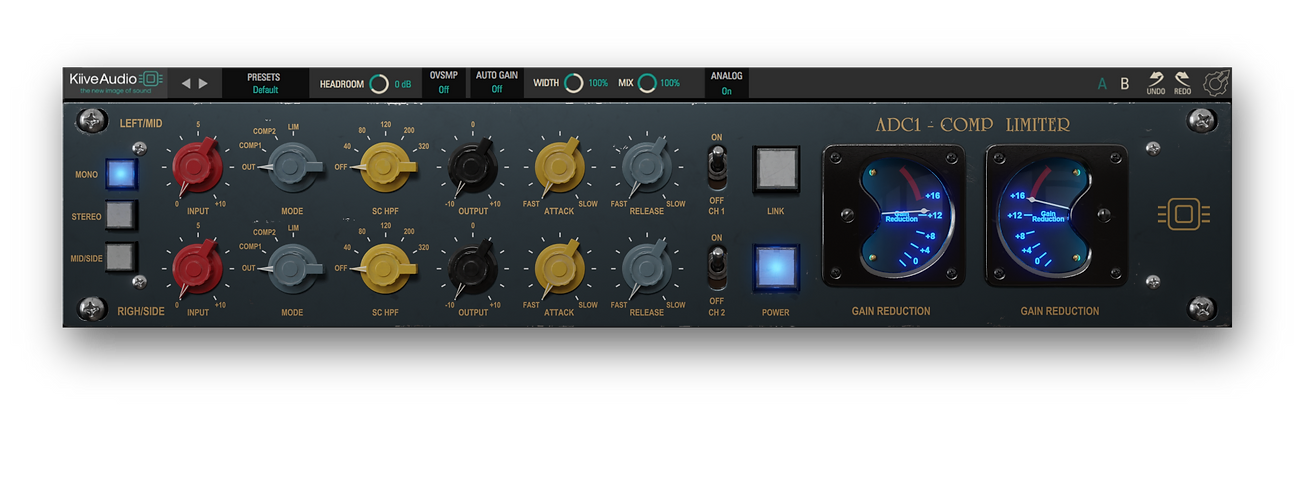Click the Right/Side black Output knob
The width and height of the screenshot is (1294, 500).
coord(472,269)
